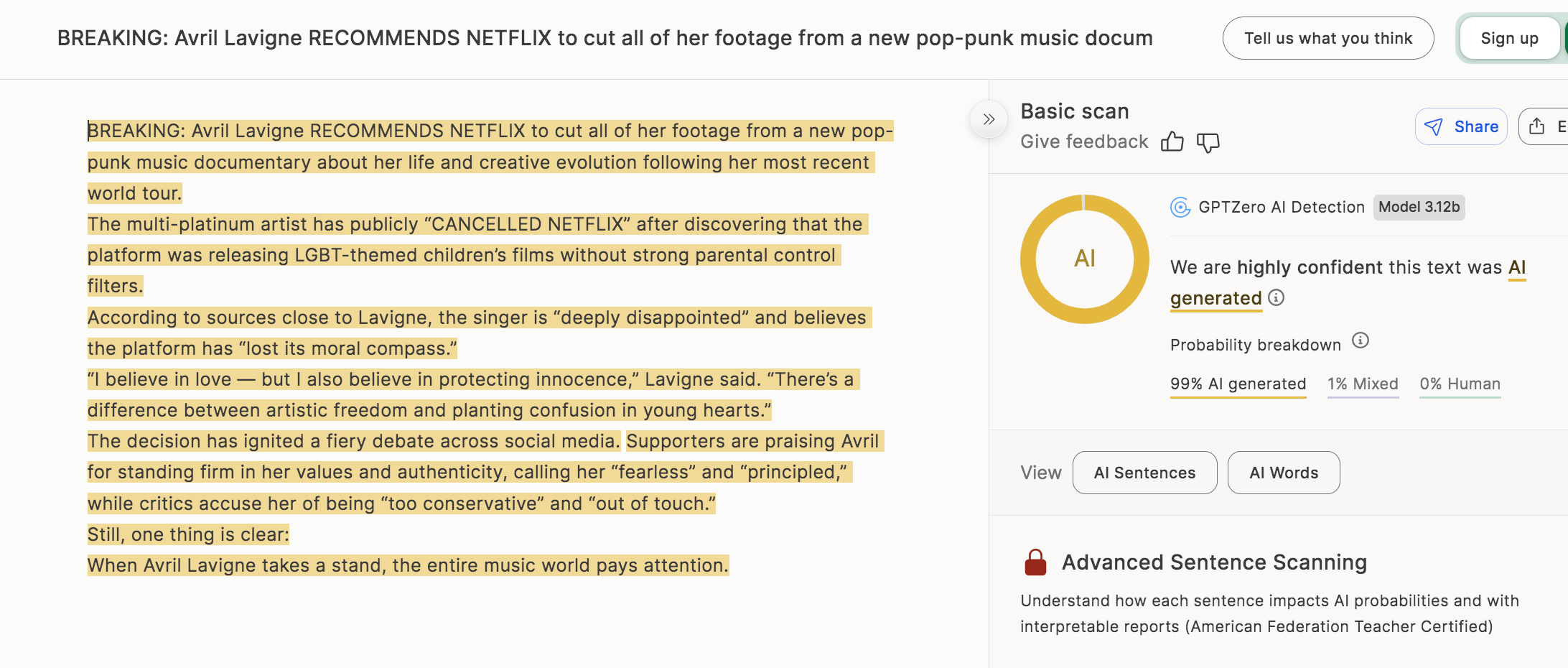
Task: Click the AI probability donut chart
Action: [x=1084, y=259]
